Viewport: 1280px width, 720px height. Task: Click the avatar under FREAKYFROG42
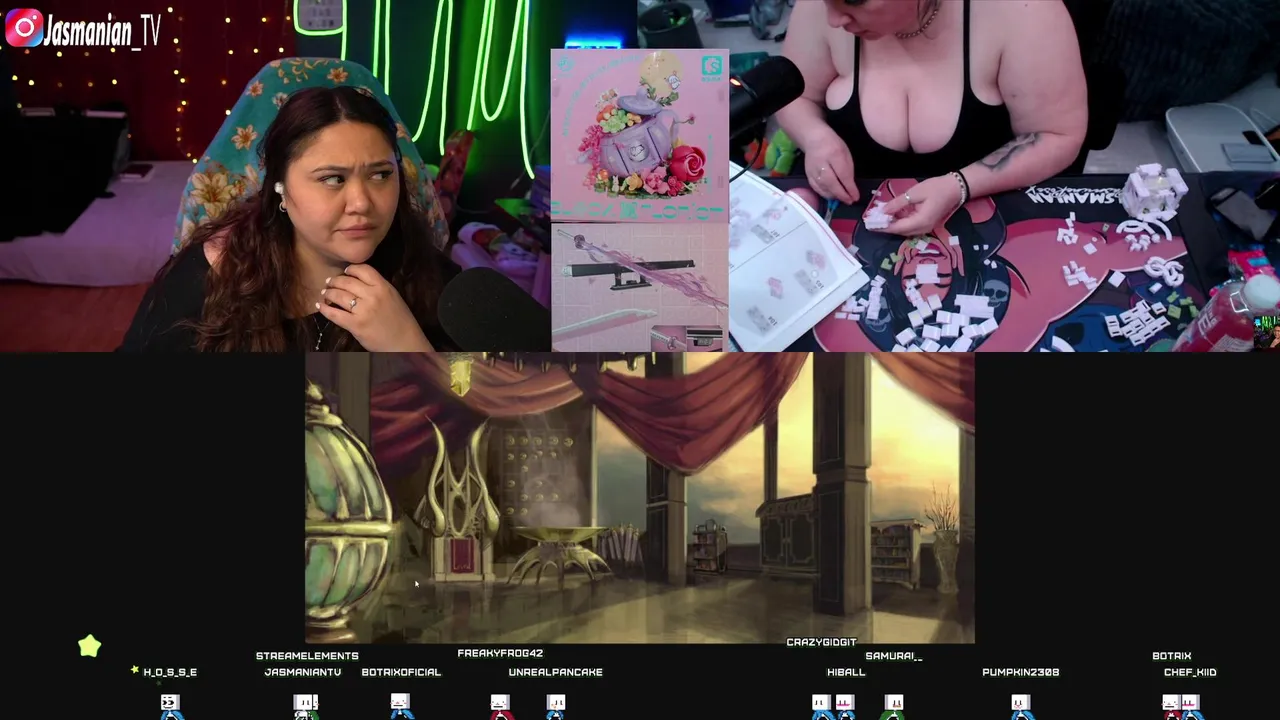500,707
